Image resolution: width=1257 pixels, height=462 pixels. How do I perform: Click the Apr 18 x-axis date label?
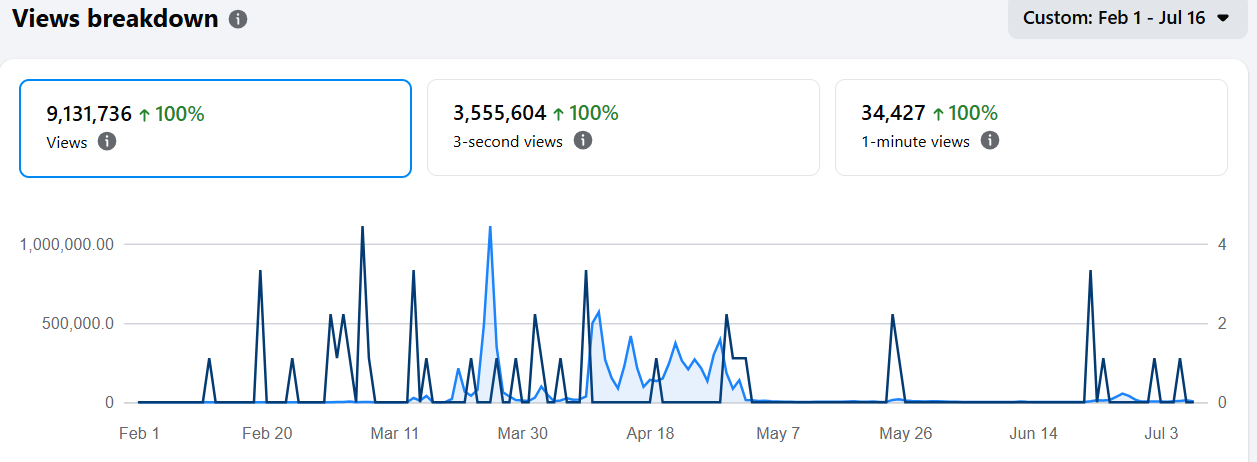(x=651, y=433)
